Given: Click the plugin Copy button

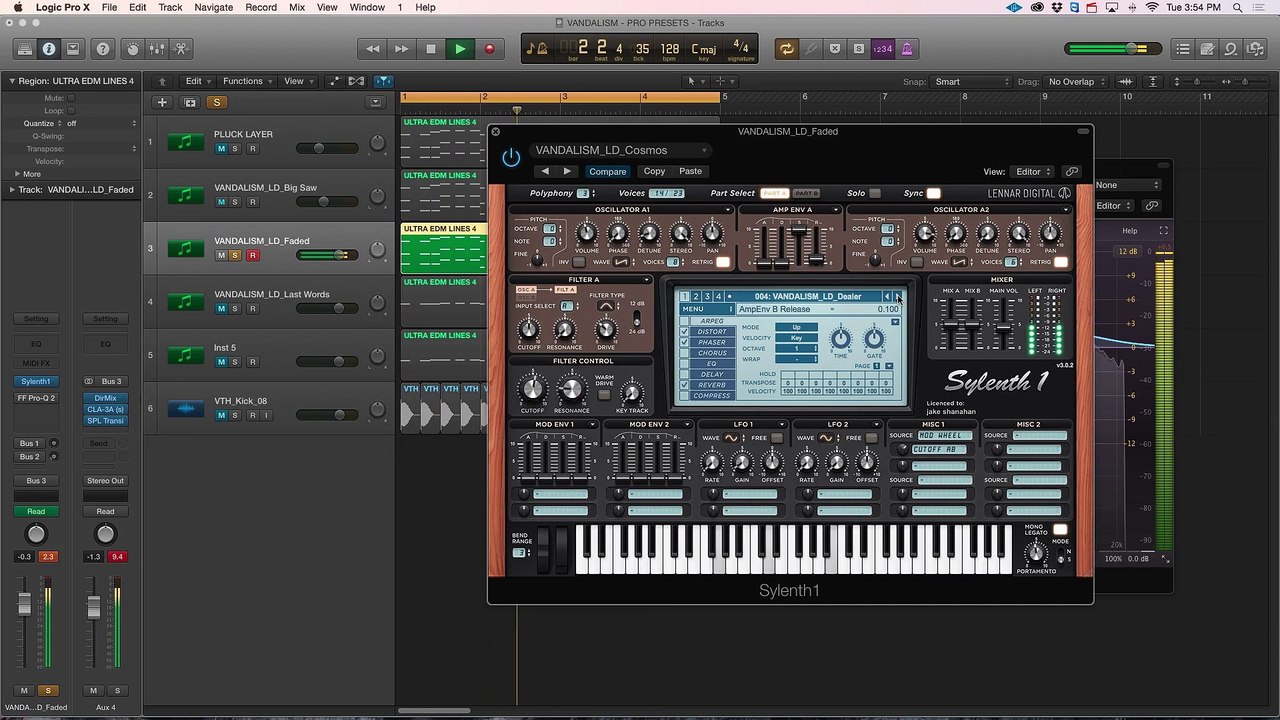Looking at the screenshot, I should click(654, 171).
